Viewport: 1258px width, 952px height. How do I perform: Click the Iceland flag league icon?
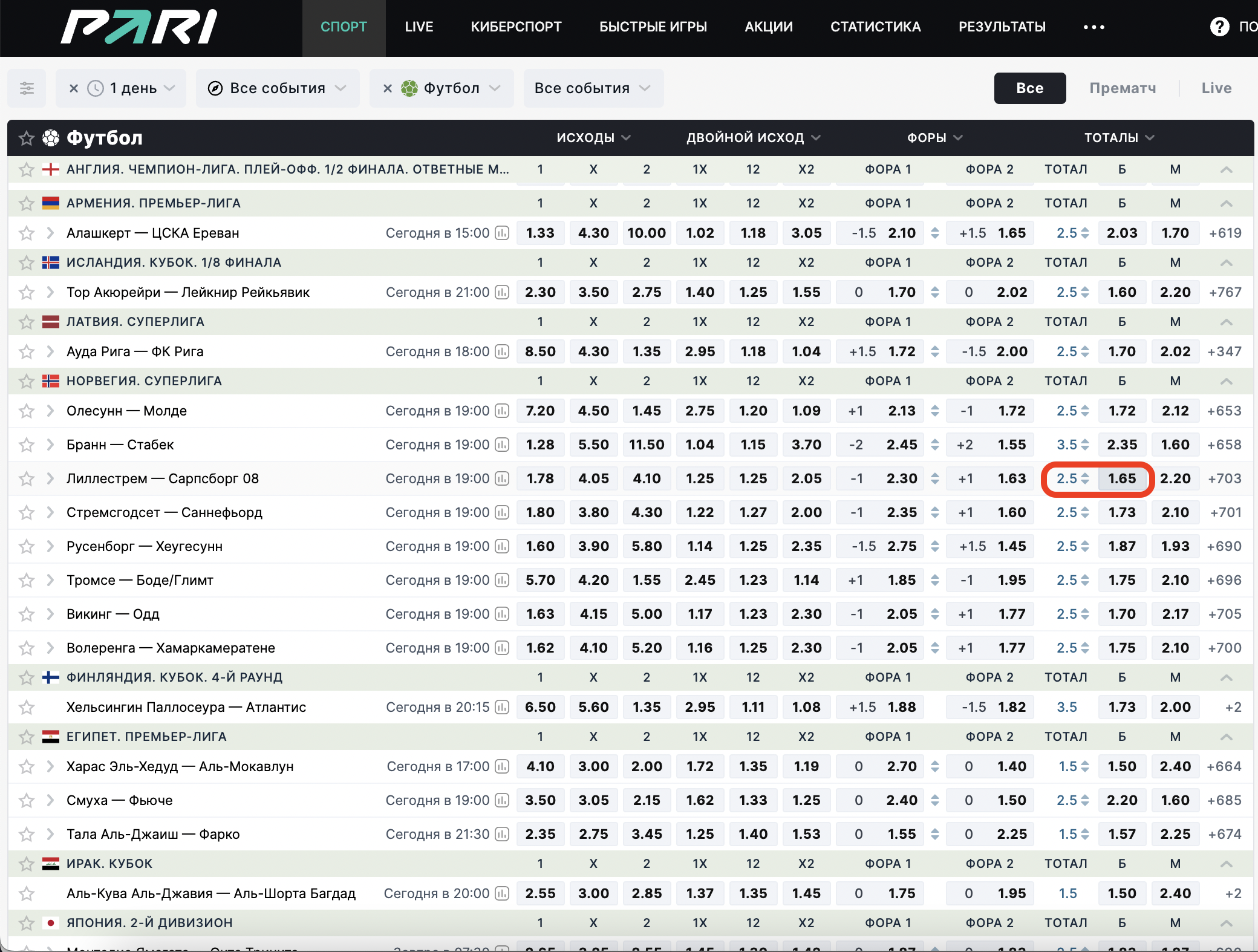51,262
